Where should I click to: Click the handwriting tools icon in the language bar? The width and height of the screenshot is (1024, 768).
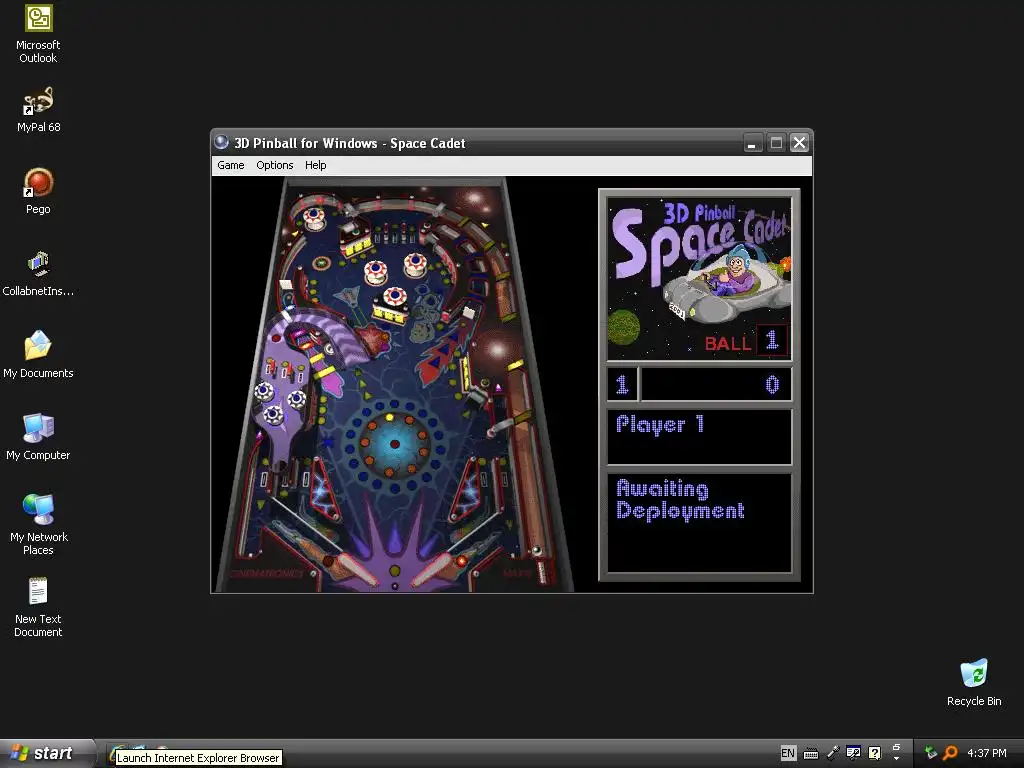pos(853,753)
